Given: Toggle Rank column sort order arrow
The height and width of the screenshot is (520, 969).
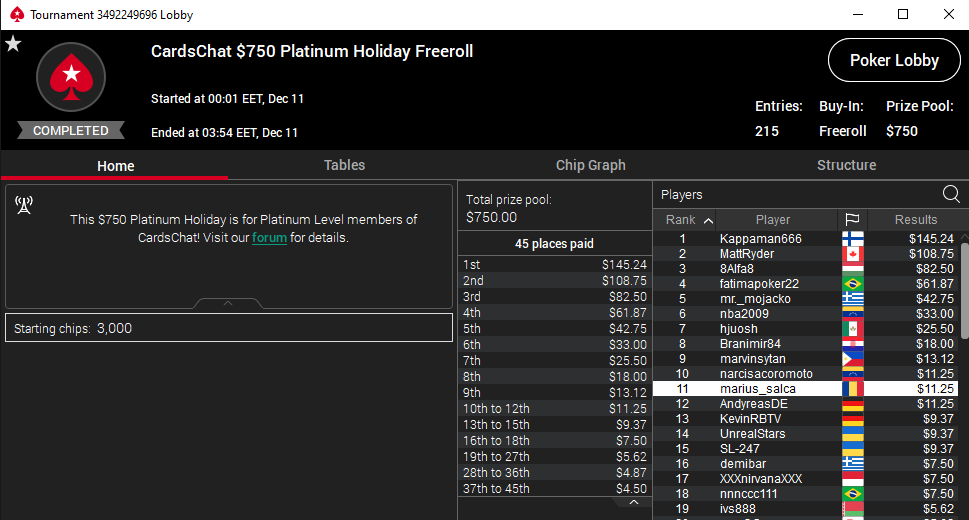Looking at the screenshot, I should 708,220.
